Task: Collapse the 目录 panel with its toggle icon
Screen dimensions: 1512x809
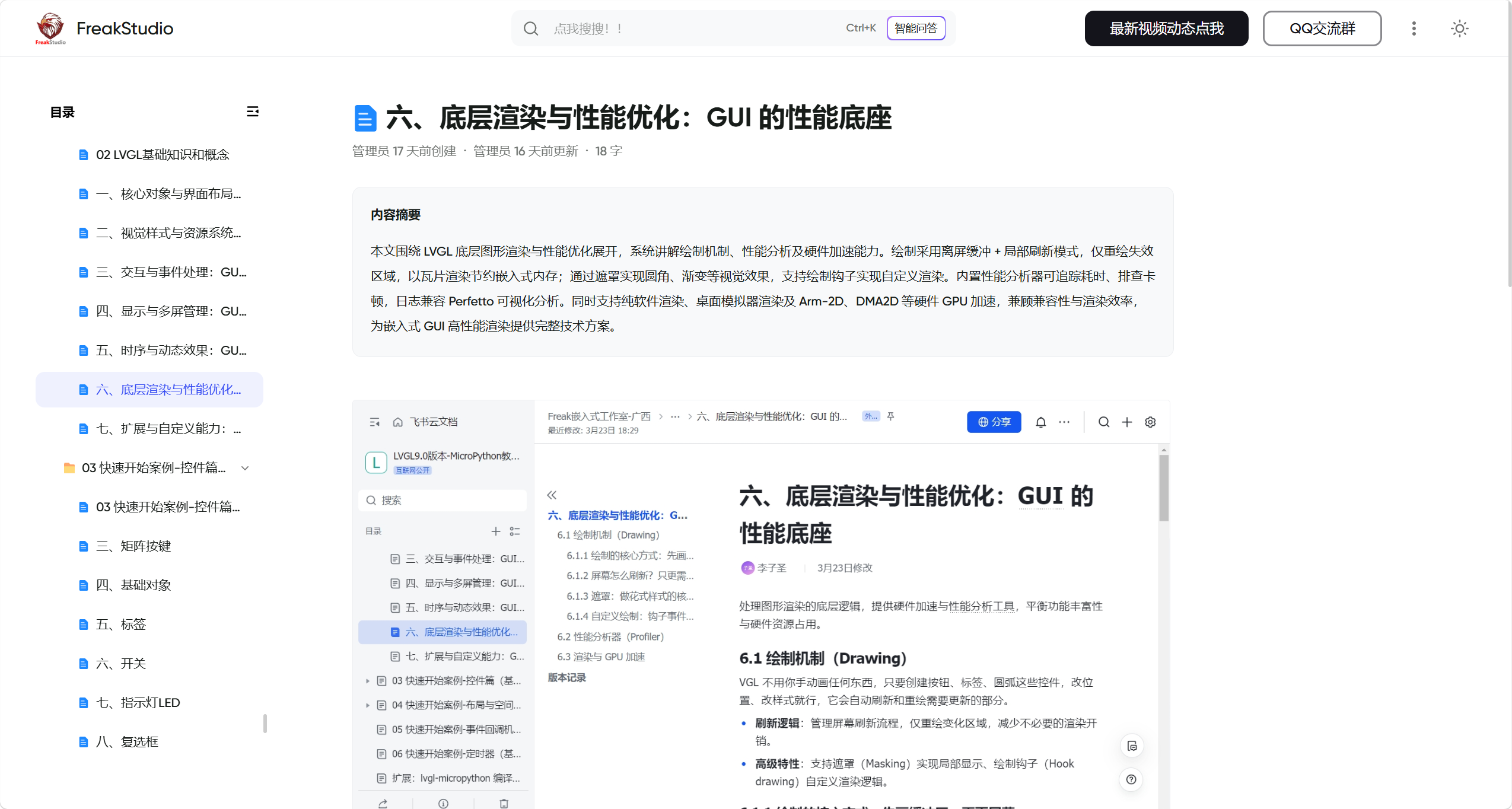Action: (253, 112)
